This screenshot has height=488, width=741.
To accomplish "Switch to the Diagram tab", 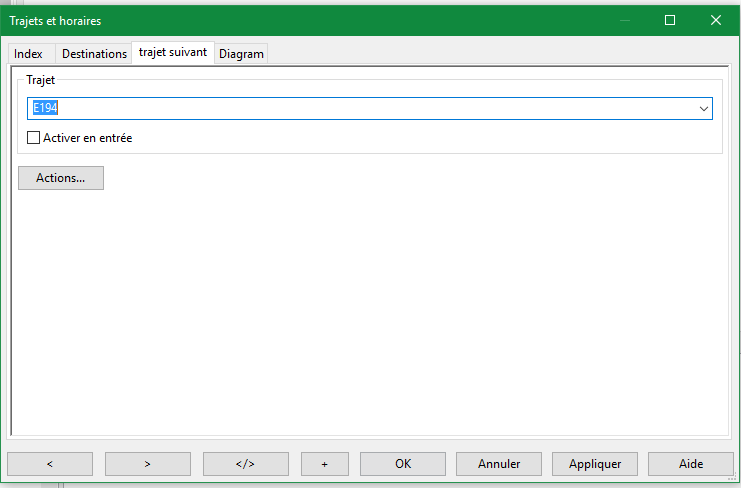I will [241, 54].
